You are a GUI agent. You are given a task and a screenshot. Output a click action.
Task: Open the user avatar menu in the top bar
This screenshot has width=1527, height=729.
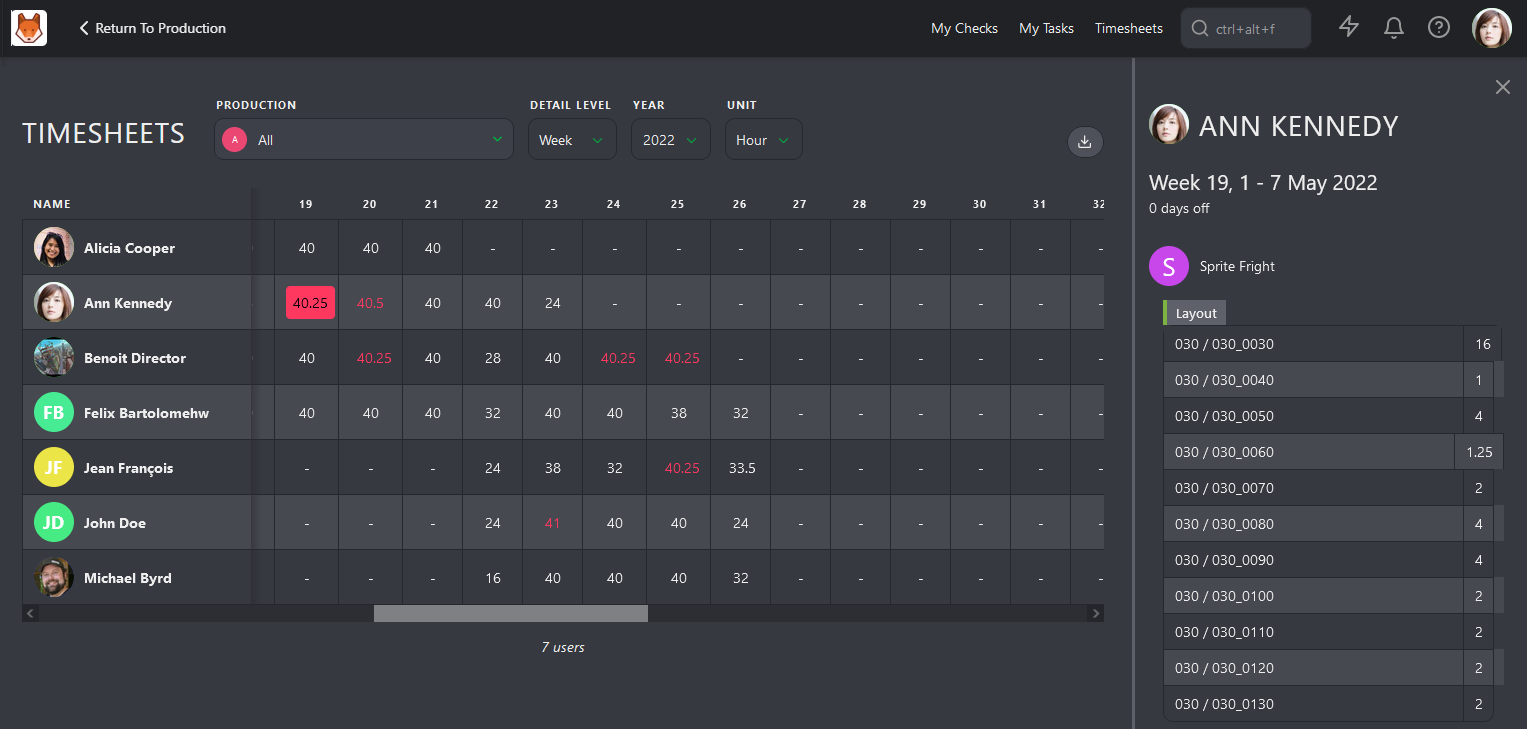(x=1492, y=28)
